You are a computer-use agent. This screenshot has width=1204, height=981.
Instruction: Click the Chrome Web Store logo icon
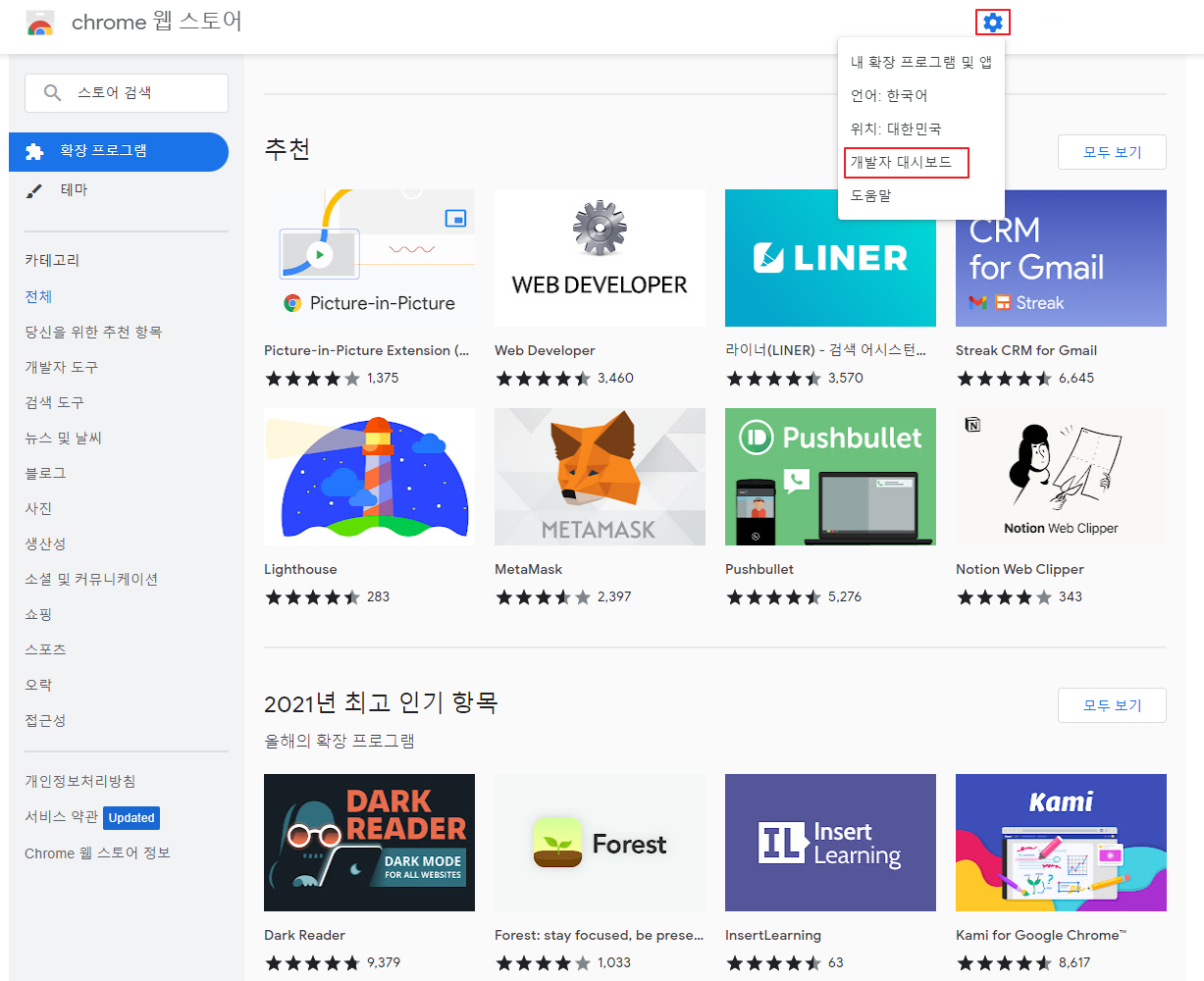coord(40,24)
